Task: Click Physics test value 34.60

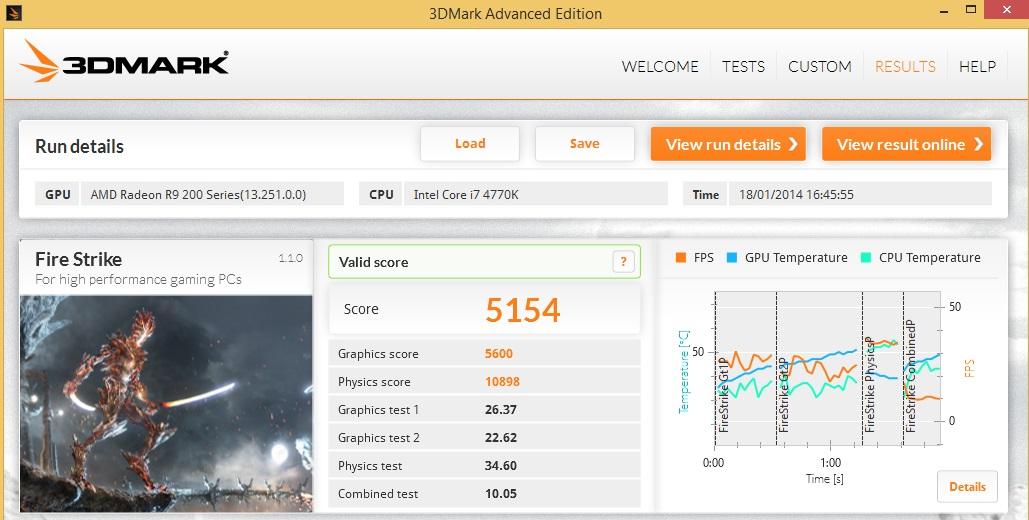Action: pos(501,466)
